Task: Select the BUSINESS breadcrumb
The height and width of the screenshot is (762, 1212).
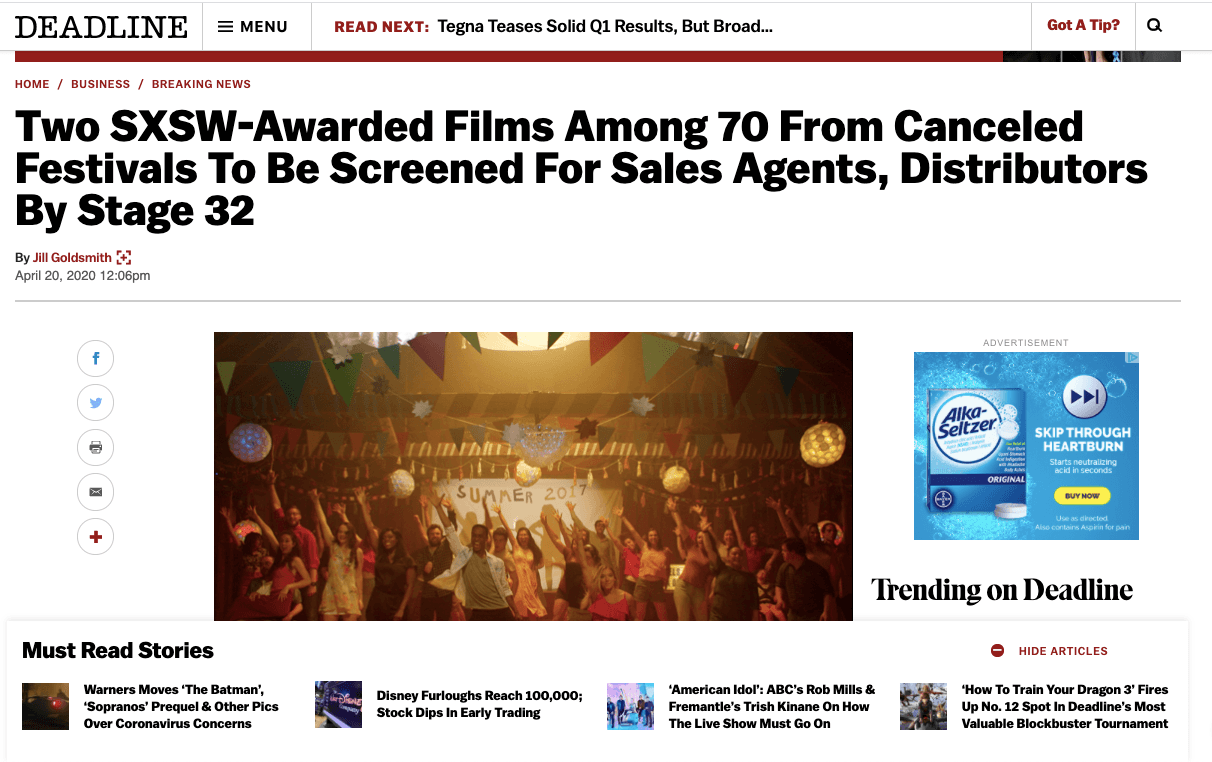Action: point(100,84)
